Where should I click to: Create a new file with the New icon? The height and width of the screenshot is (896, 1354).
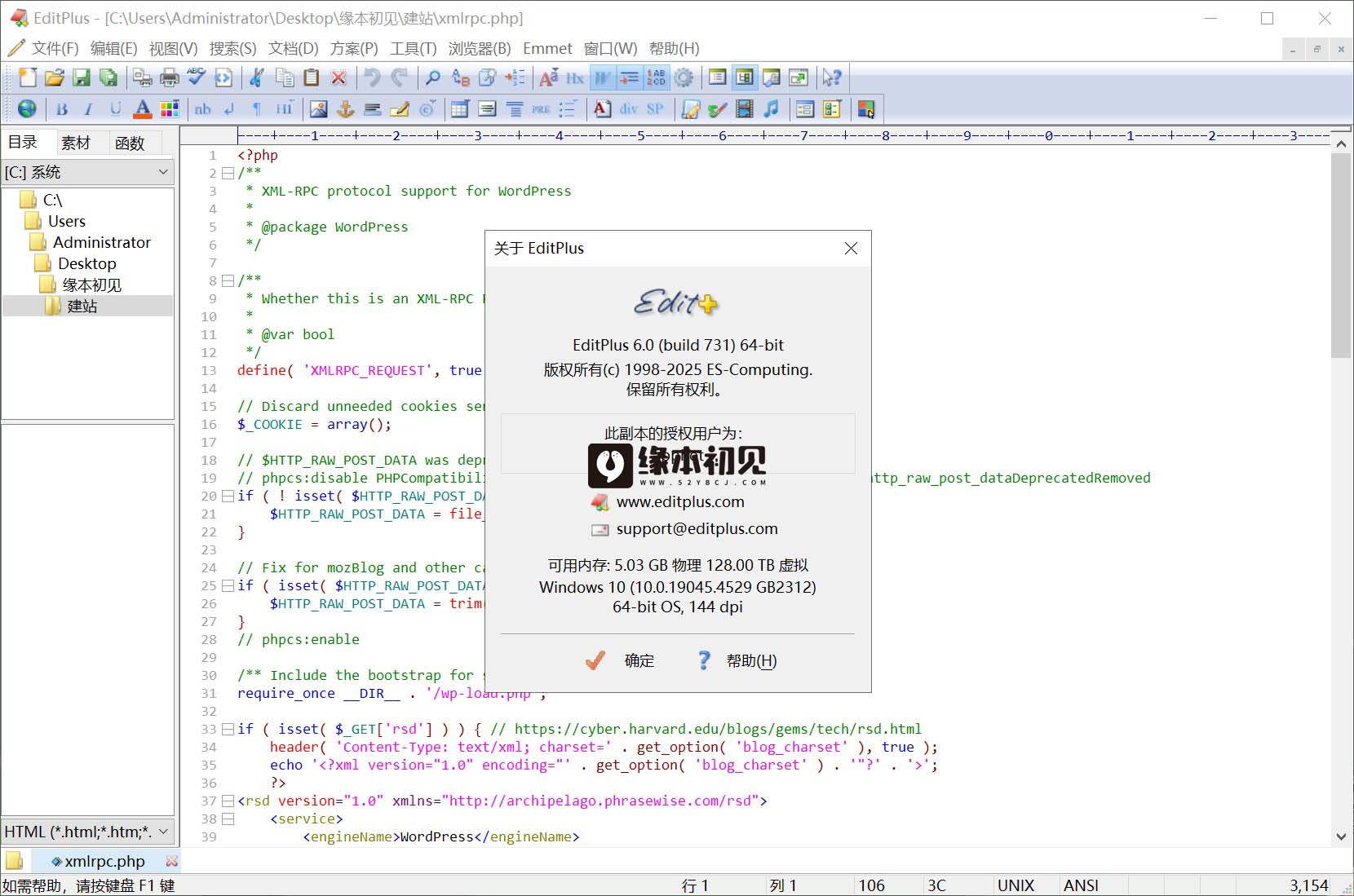coord(28,77)
